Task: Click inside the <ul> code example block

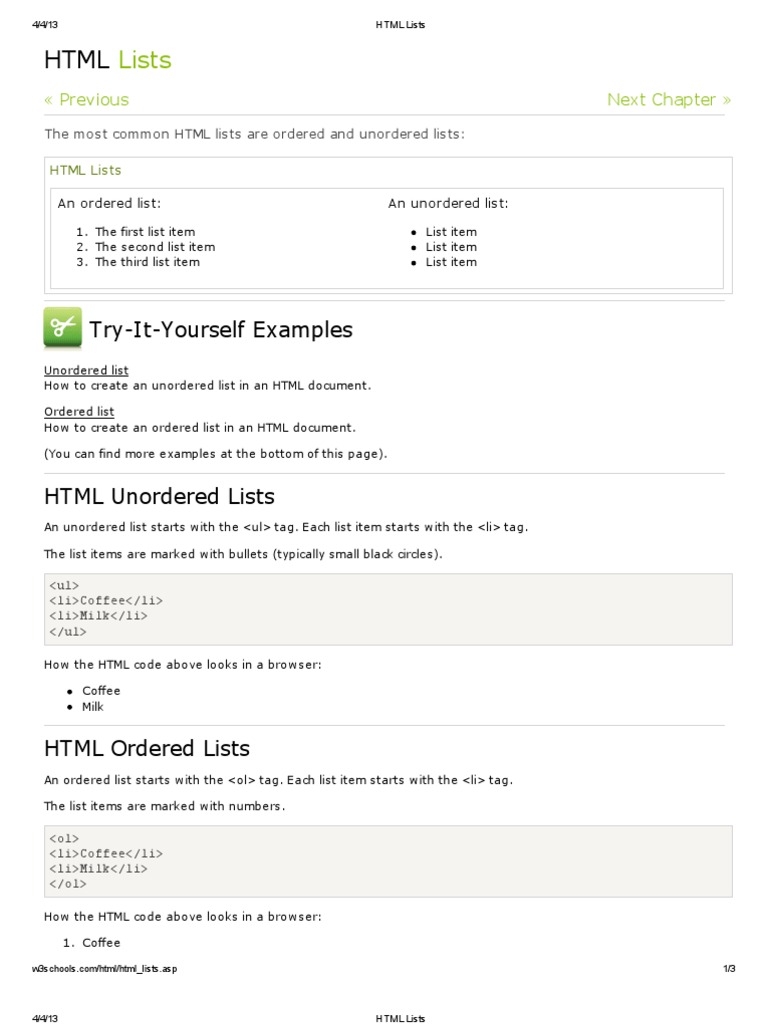Action: [x=388, y=609]
